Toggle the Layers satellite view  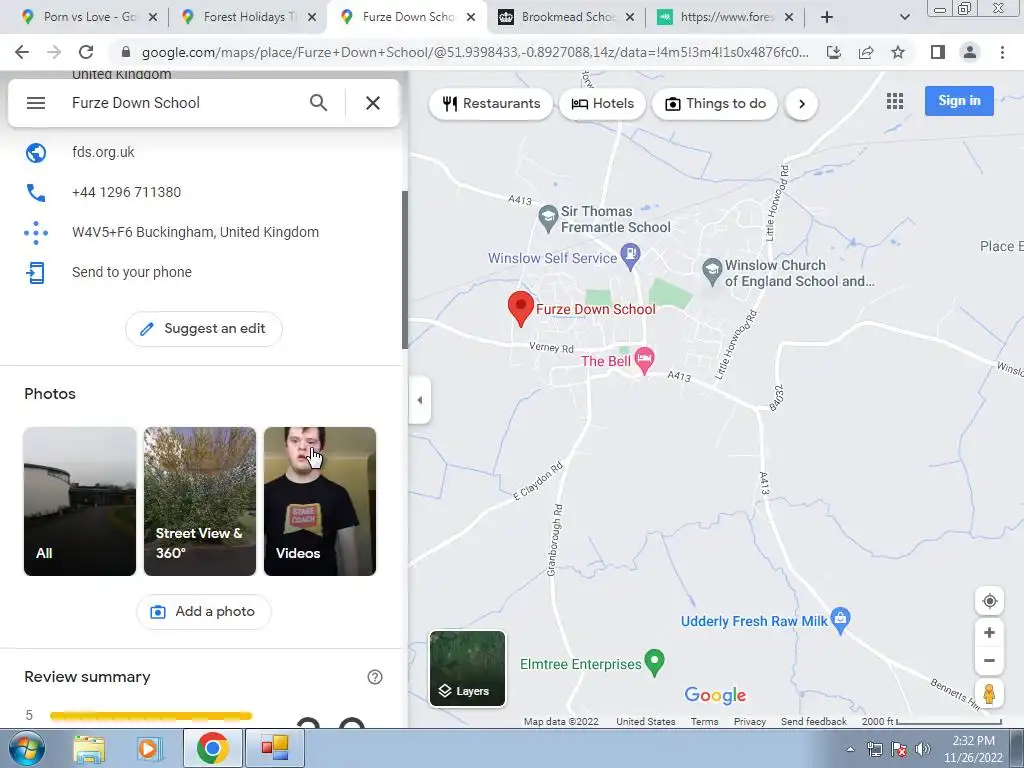[x=467, y=669]
